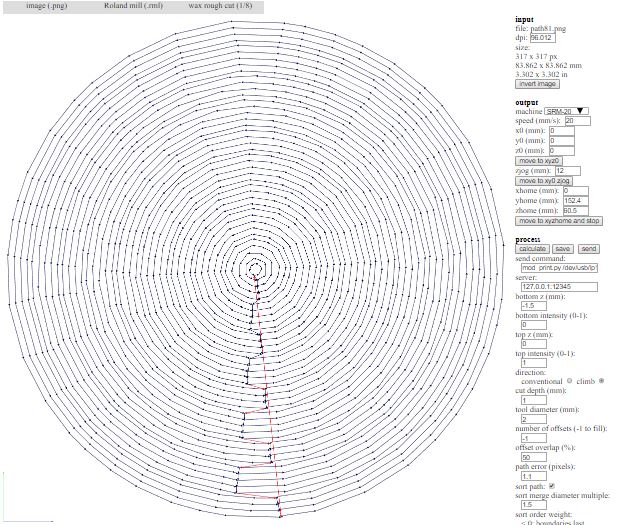Click the path error (pixels) field
Image resolution: width=620 pixels, height=525 pixels.
pos(534,476)
